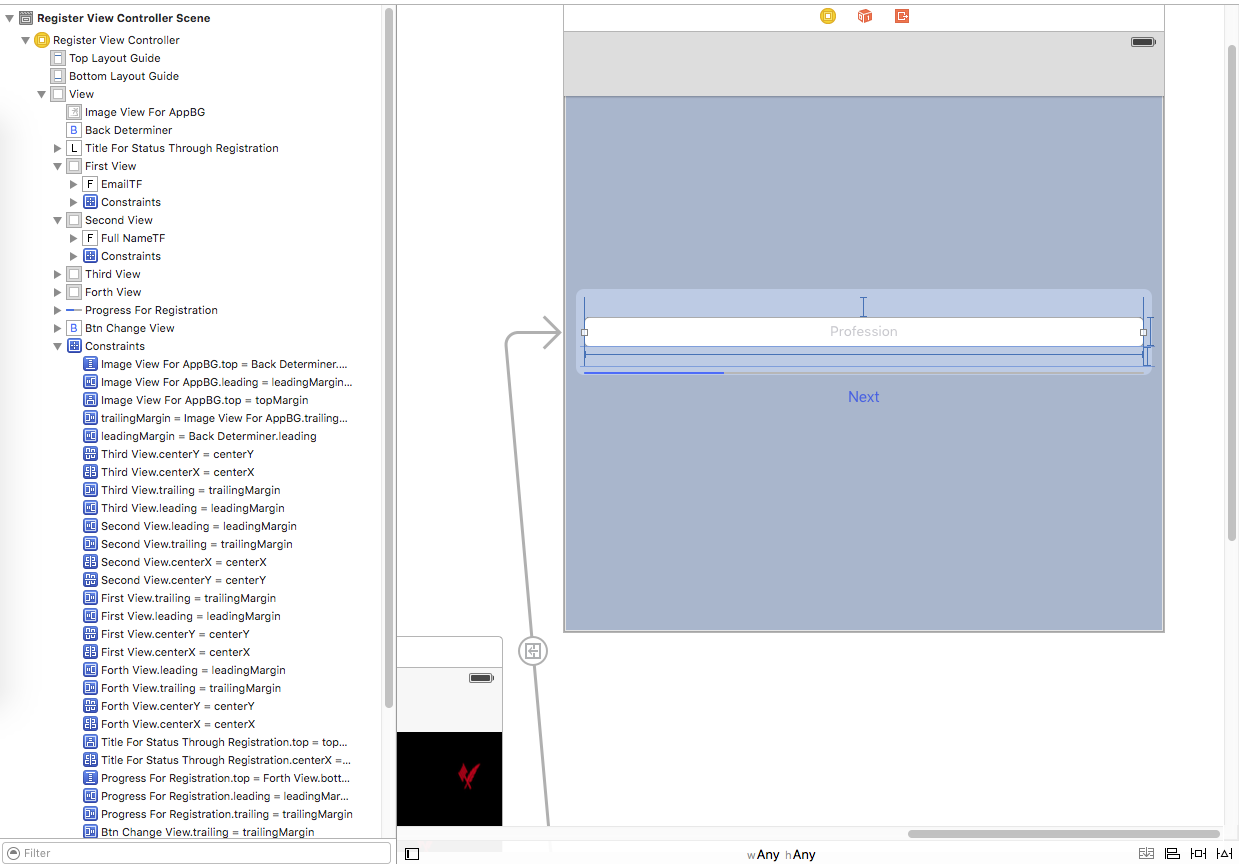
Task: Collapse Register View Controller Scene
Action: point(9,18)
